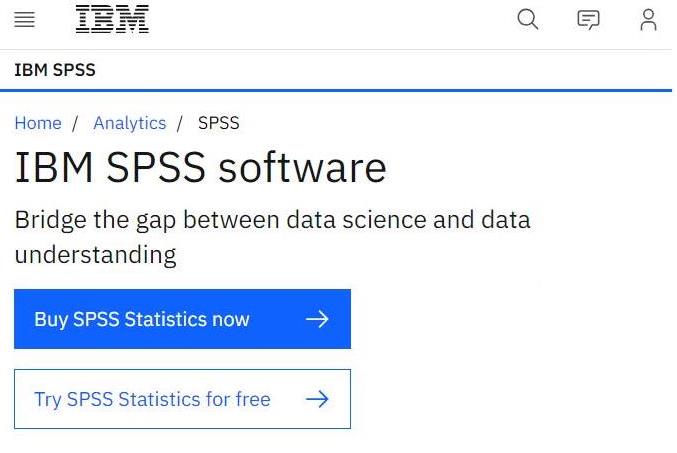
Task: Click the slash separator after Analytics
Action: pos(180,123)
